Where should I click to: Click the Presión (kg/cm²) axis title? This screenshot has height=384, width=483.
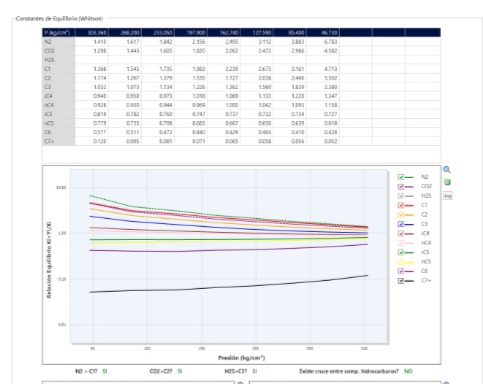(x=242, y=358)
